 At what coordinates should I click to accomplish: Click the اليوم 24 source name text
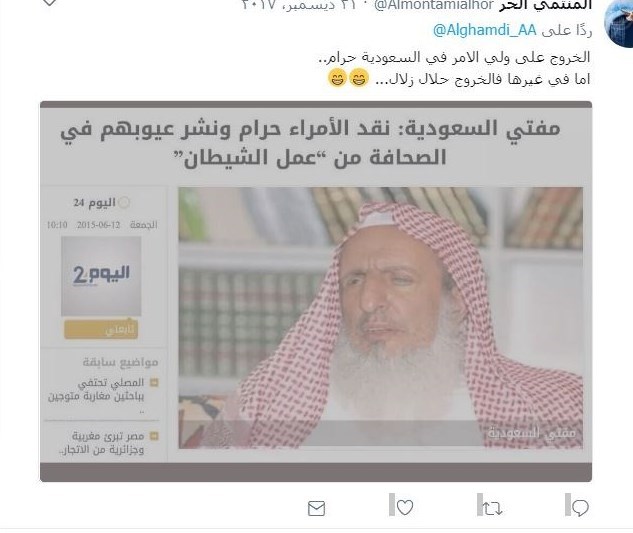coord(94,202)
